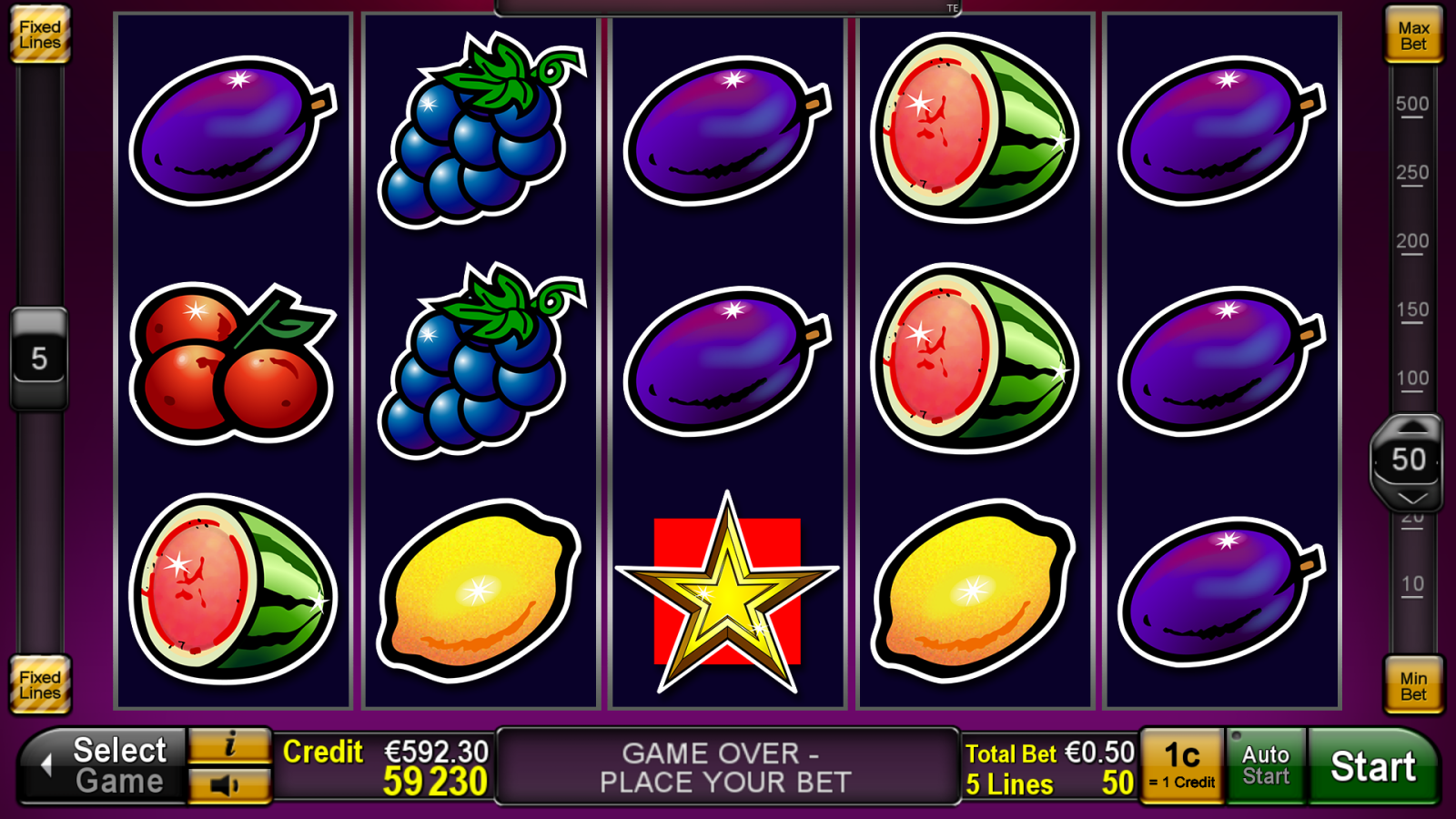1456x819 pixels.
Task: Click the Max Bet button
Action: pyautogui.click(x=1413, y=35)
